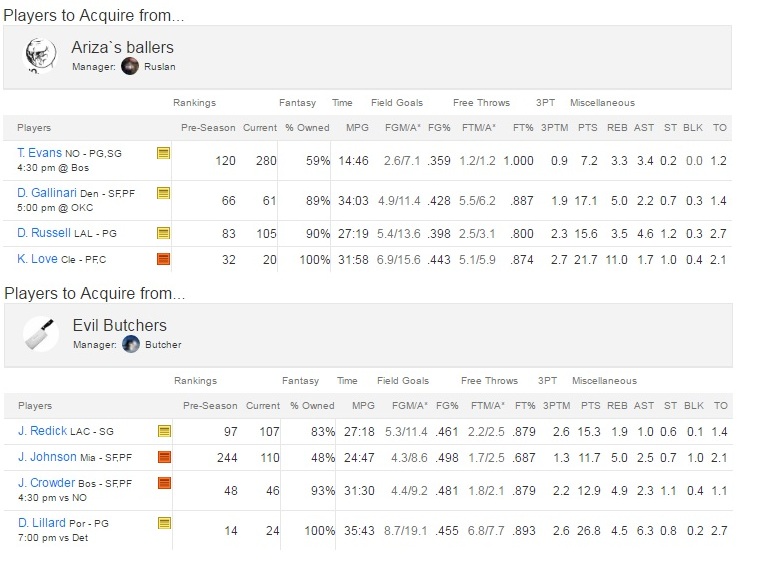Open manager Ruslan's avatar
Screen dimensions: 773x582
point(130,67)
